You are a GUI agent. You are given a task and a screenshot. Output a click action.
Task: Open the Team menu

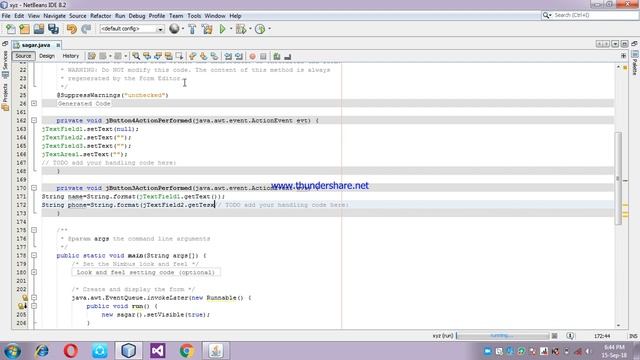176,16
